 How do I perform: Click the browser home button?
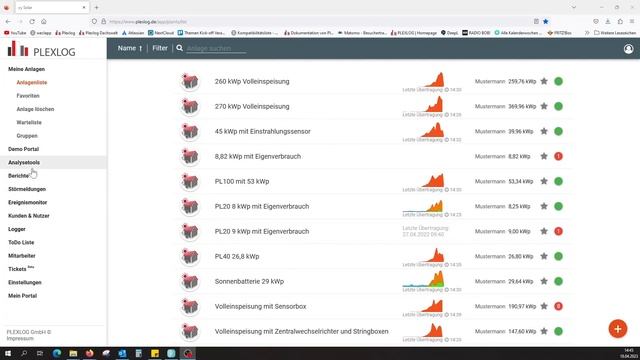[x=44, y=21]
